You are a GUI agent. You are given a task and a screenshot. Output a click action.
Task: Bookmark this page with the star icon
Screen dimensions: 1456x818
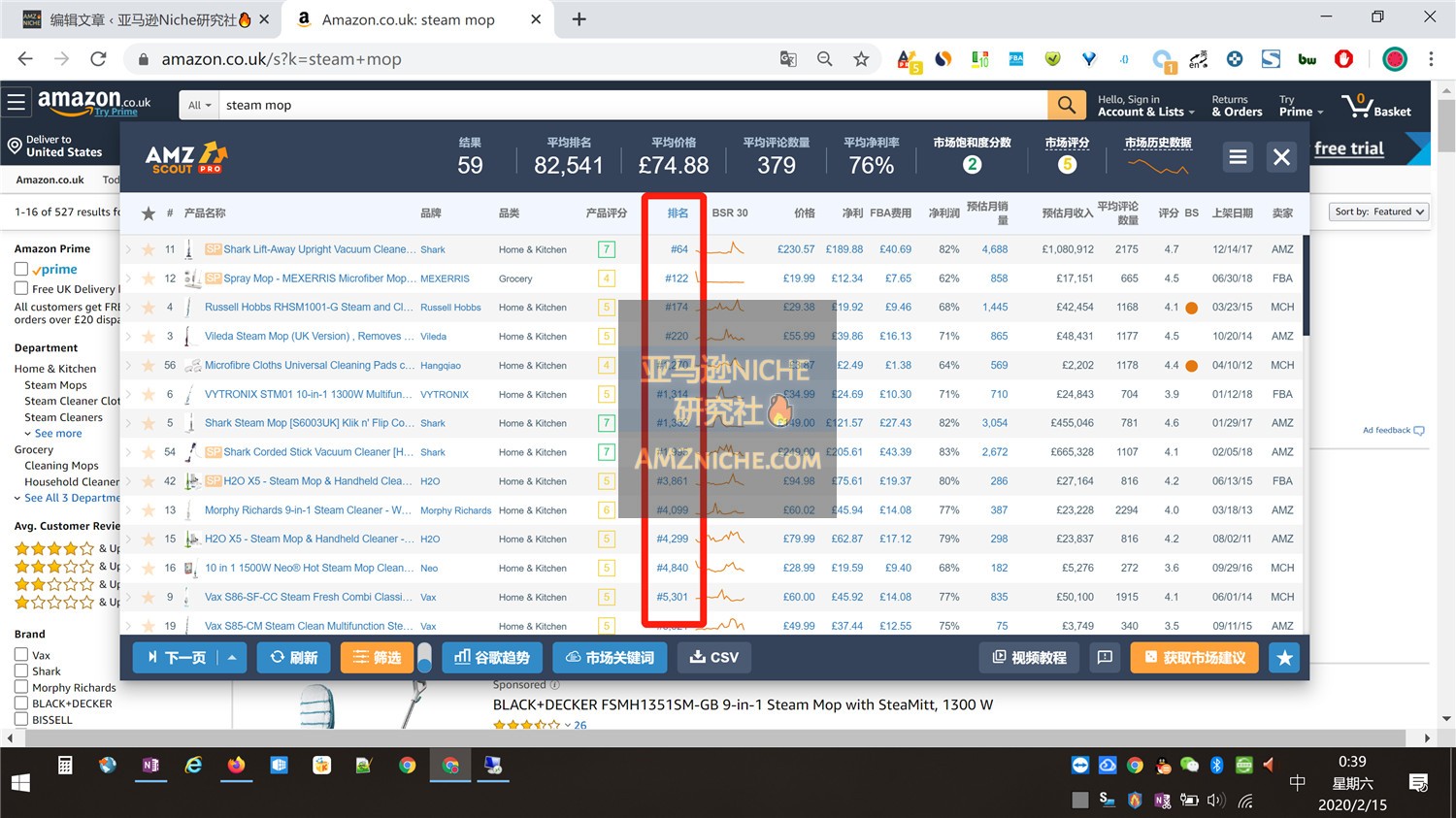coord(861,59)
